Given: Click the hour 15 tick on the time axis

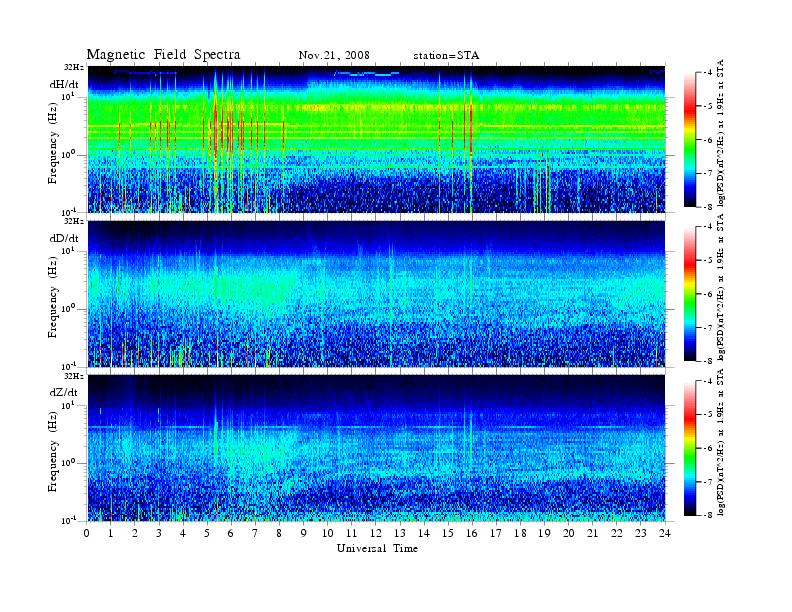Looking at the screenshot, I should coord(448,533).
